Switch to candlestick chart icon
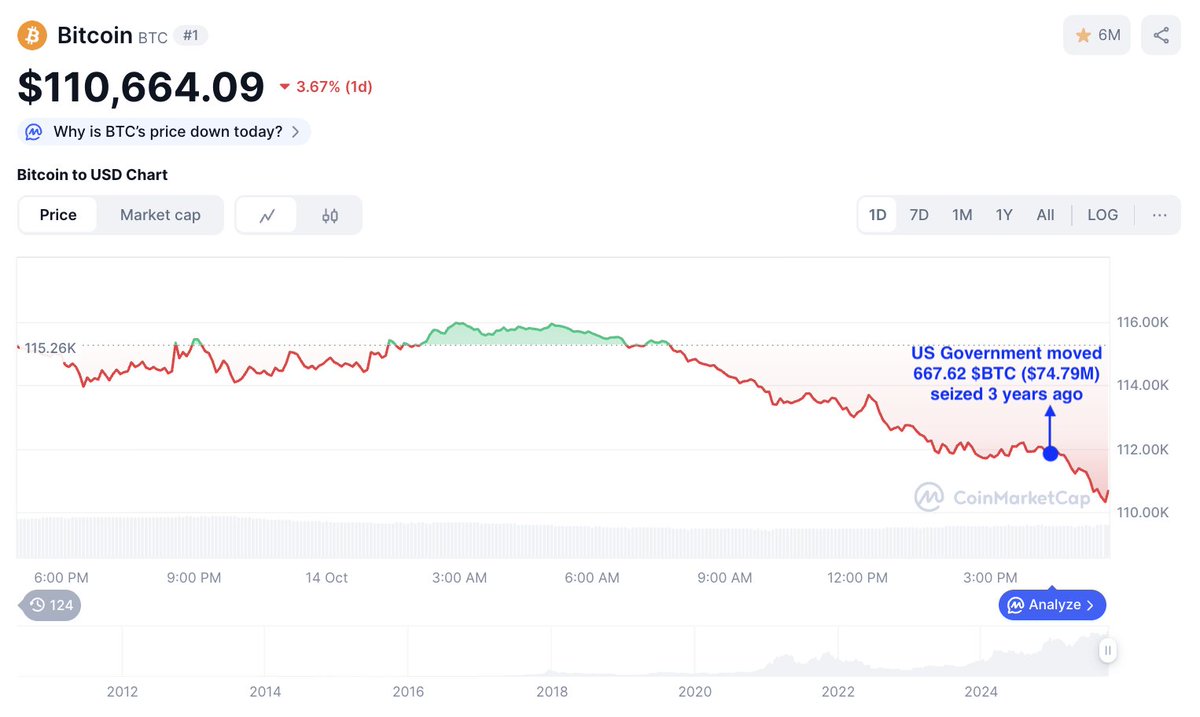This screenshot has width=1200, height=717. coord(330,215)
